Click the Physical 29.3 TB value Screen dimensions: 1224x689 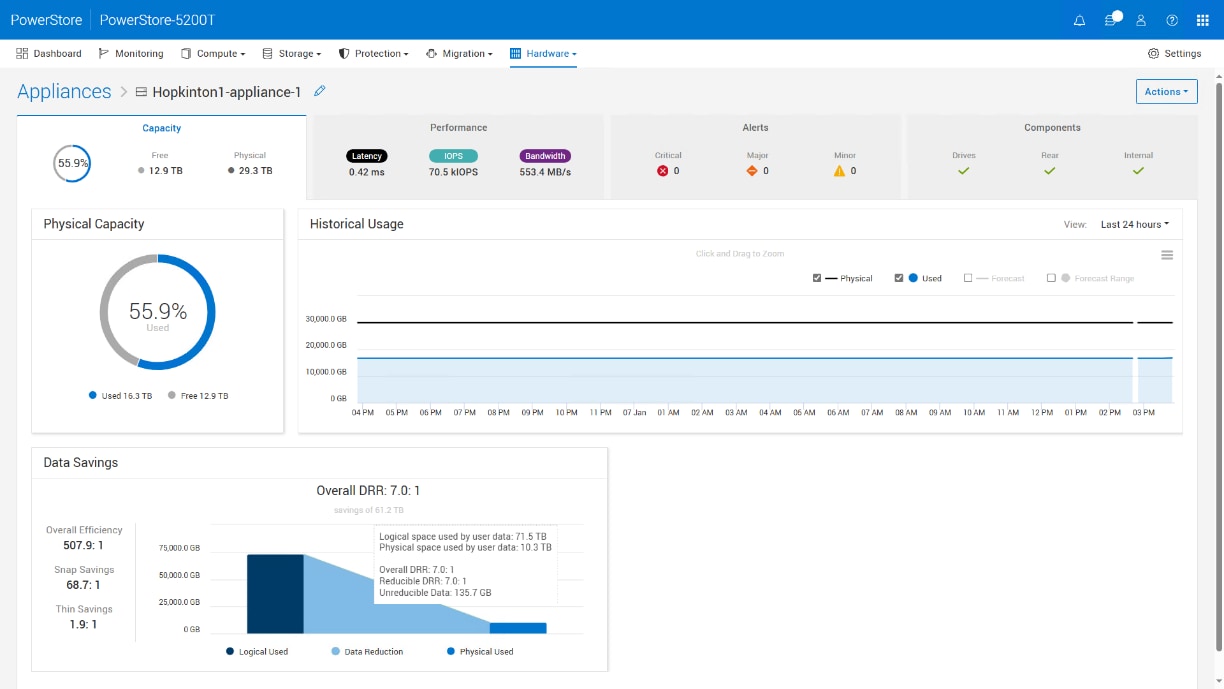[250, 171]
